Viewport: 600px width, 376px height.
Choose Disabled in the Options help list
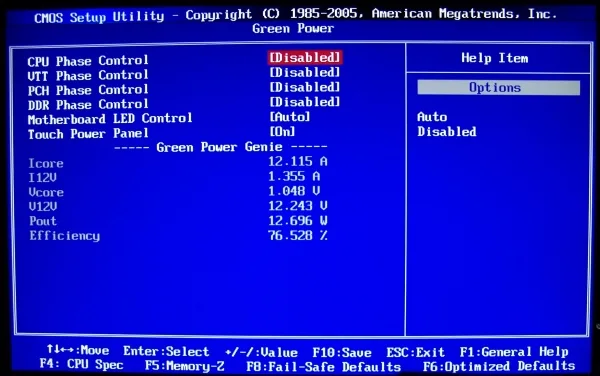pyautogui.click(x=447, y=132)
